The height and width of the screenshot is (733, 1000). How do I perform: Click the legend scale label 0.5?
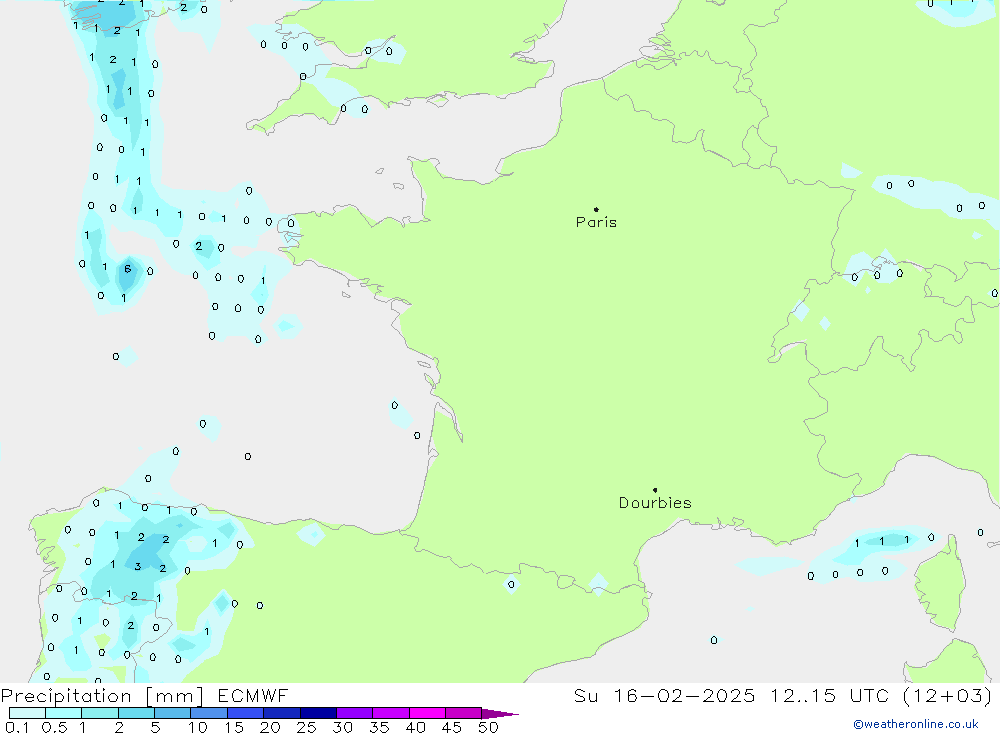click(x=54, y=727)
